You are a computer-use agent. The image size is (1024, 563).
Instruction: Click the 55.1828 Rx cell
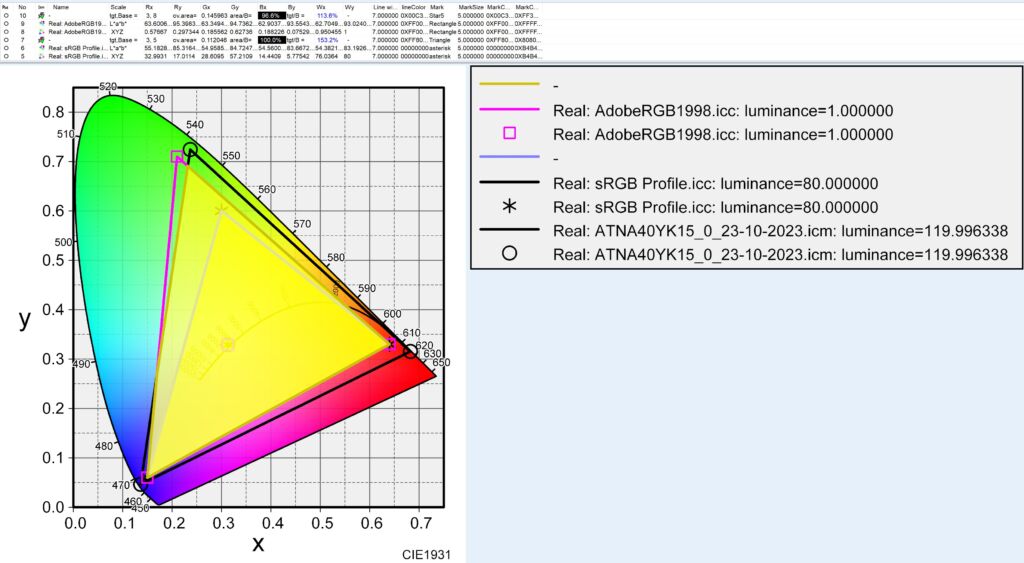(x=156, y=48)
